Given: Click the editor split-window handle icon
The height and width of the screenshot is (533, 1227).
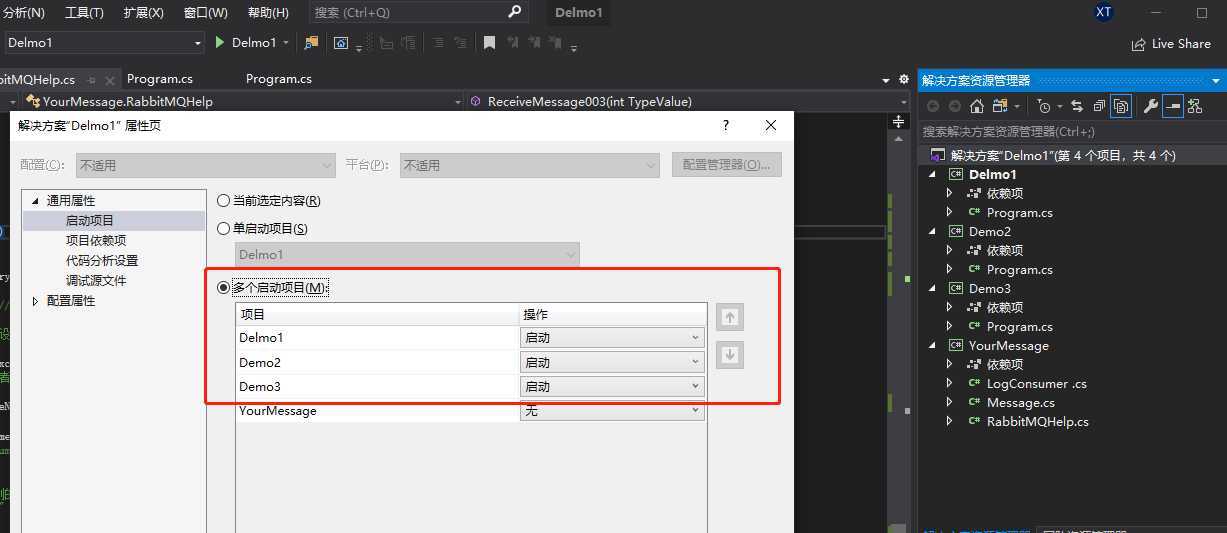Looking at the screenshot, I should point(897,121).
